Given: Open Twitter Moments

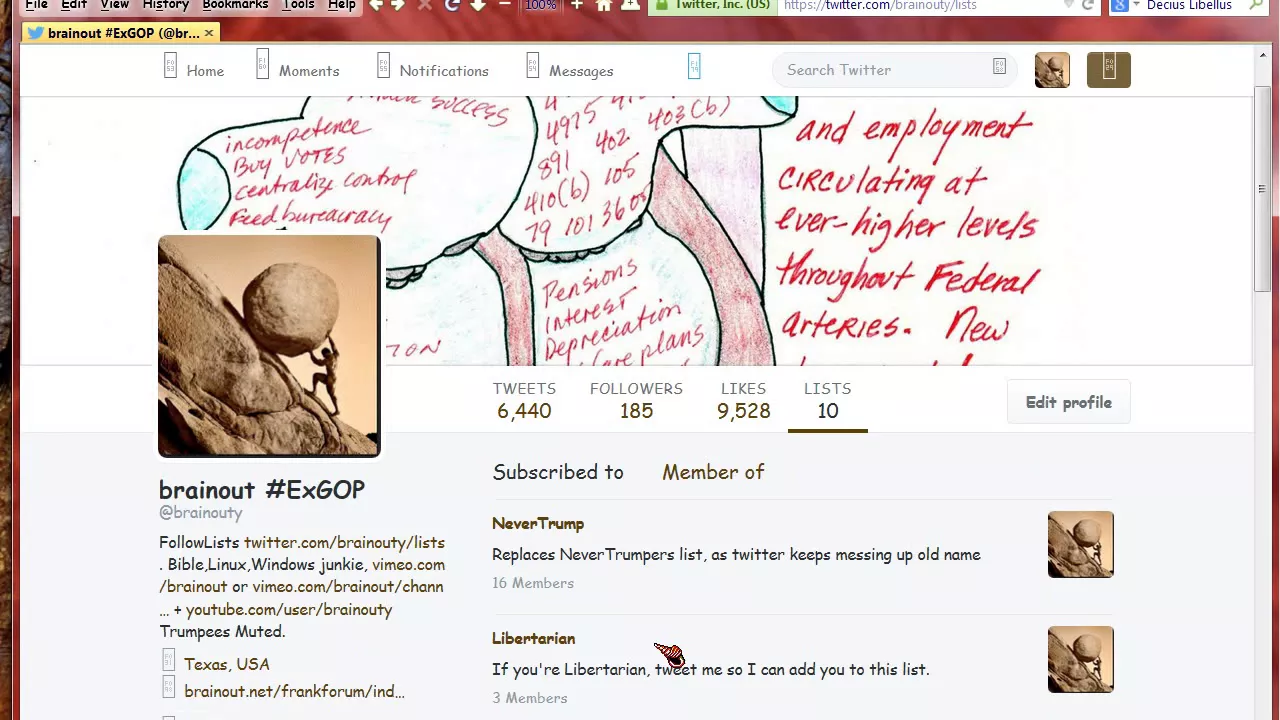Looking at the screenshot, I should [298, 70].
